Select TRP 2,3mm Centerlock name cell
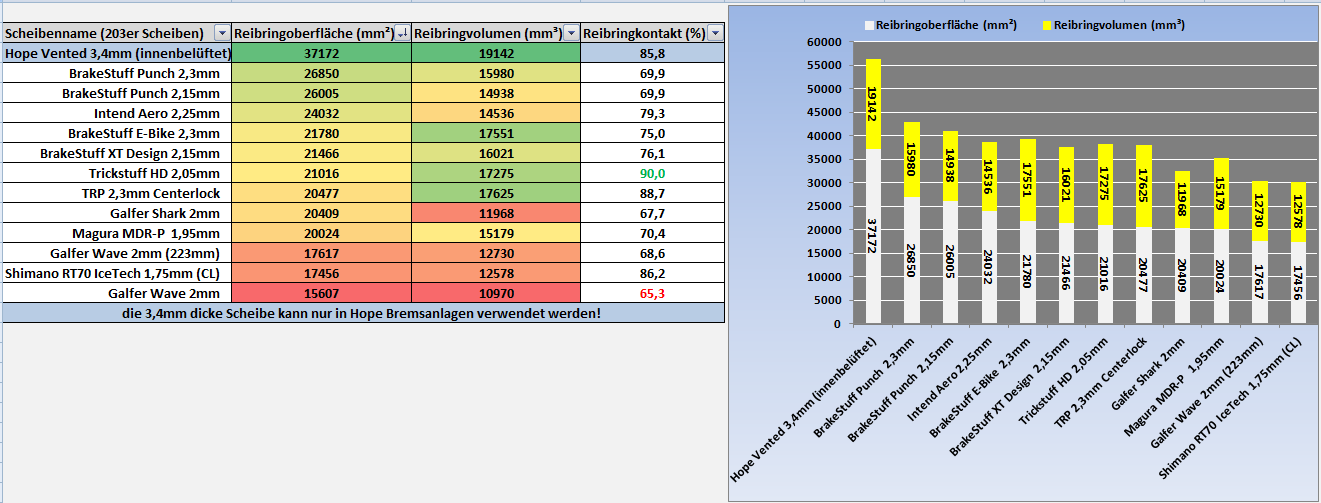 pos(117,193)
